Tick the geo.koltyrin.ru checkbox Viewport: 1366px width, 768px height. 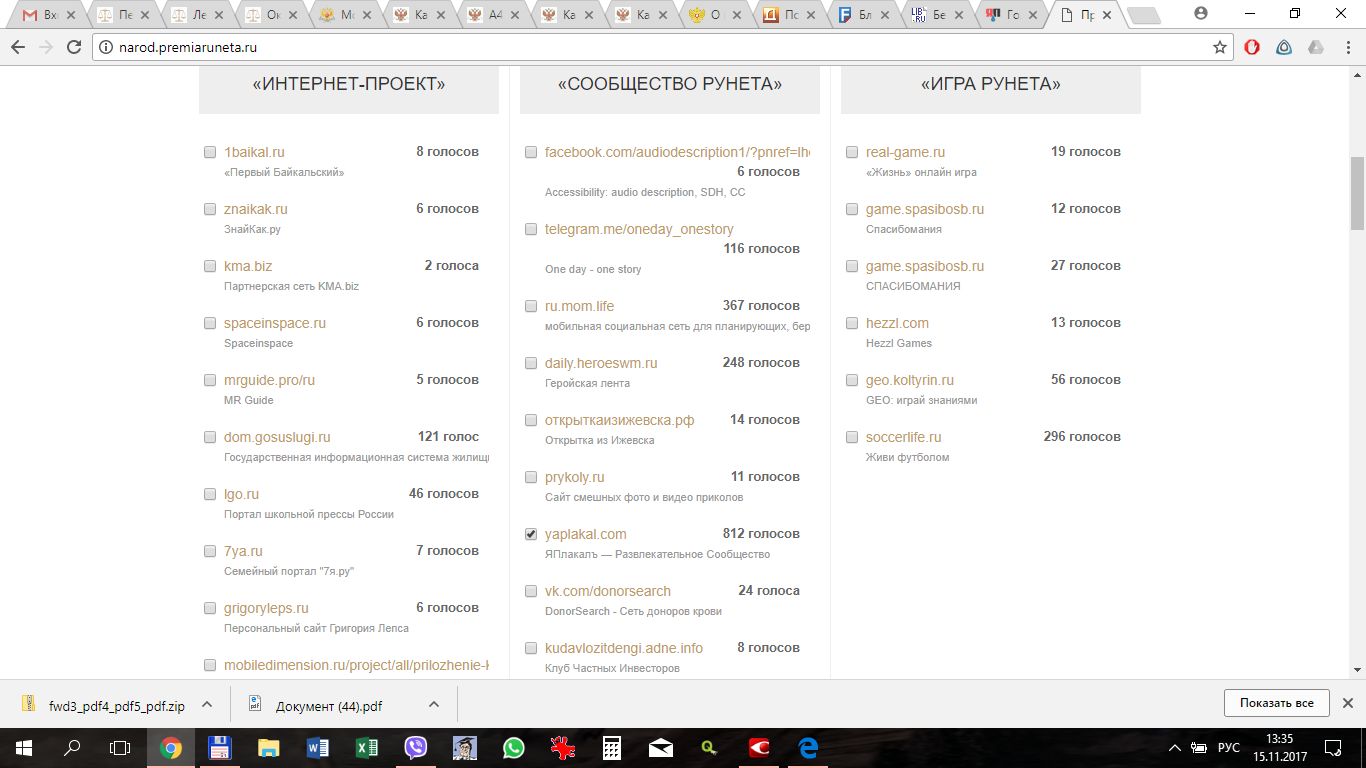pyautogui.click(x=852, y=381)
